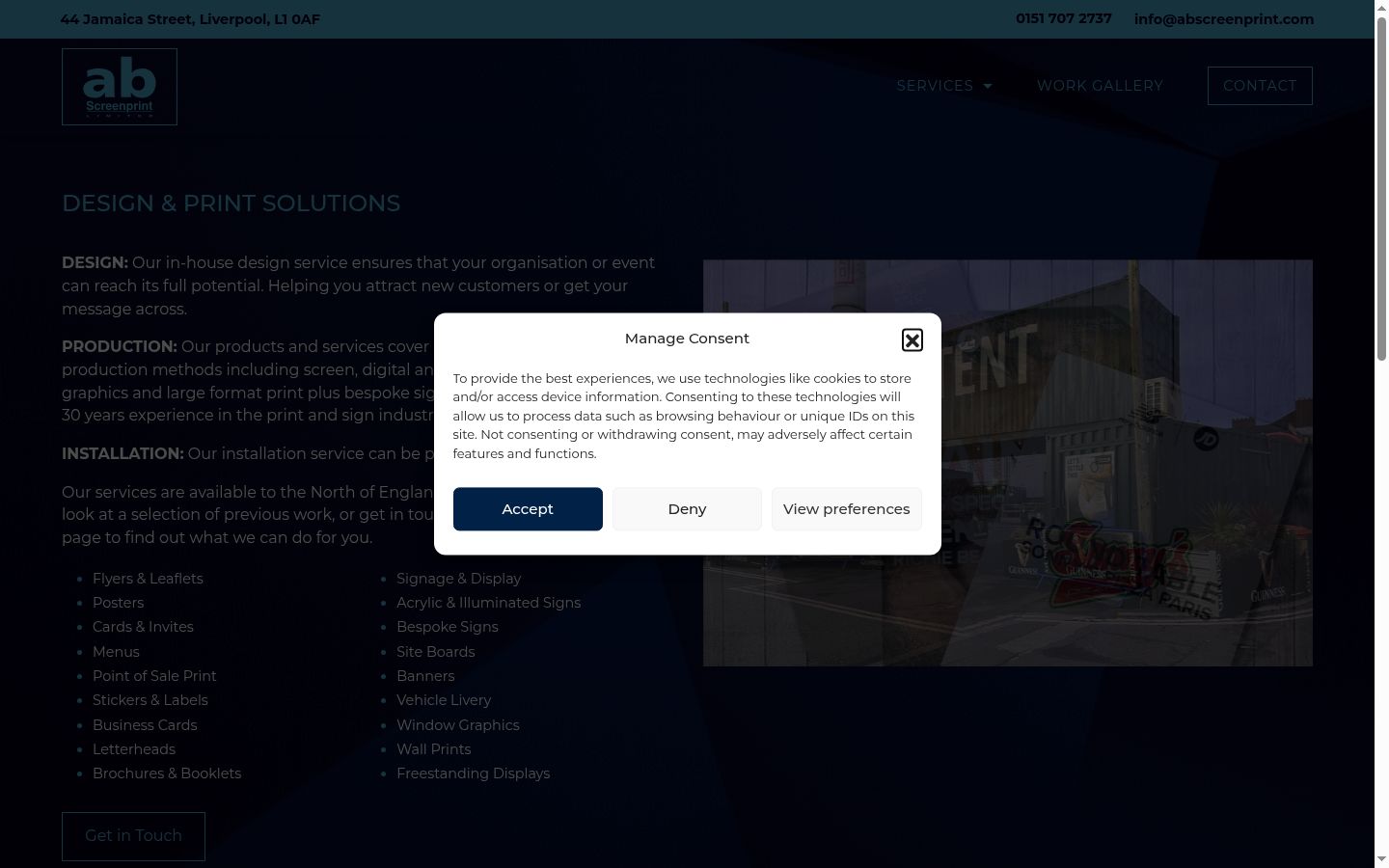The image size is (1389, 868).
Task: Click the Freestanding Displays list item
Action: (x=473, y=773)
